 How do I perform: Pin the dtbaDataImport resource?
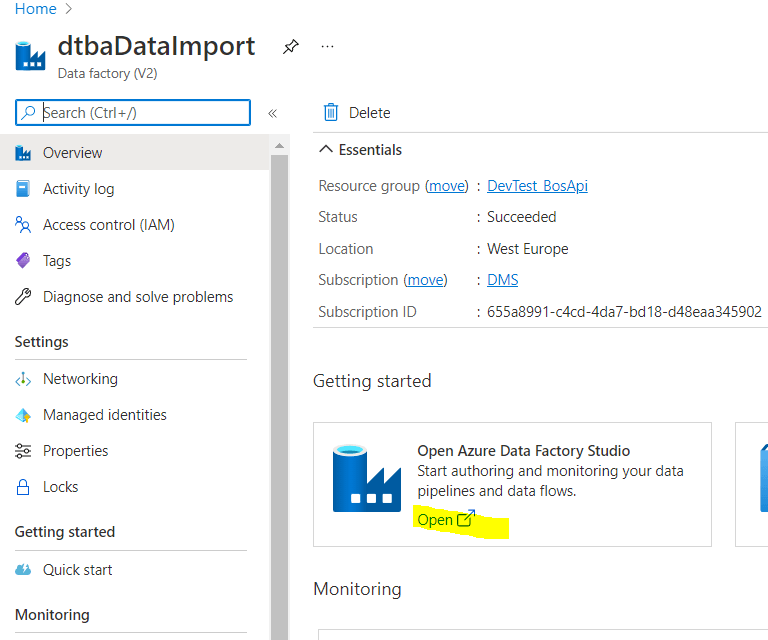pos(290,47)
